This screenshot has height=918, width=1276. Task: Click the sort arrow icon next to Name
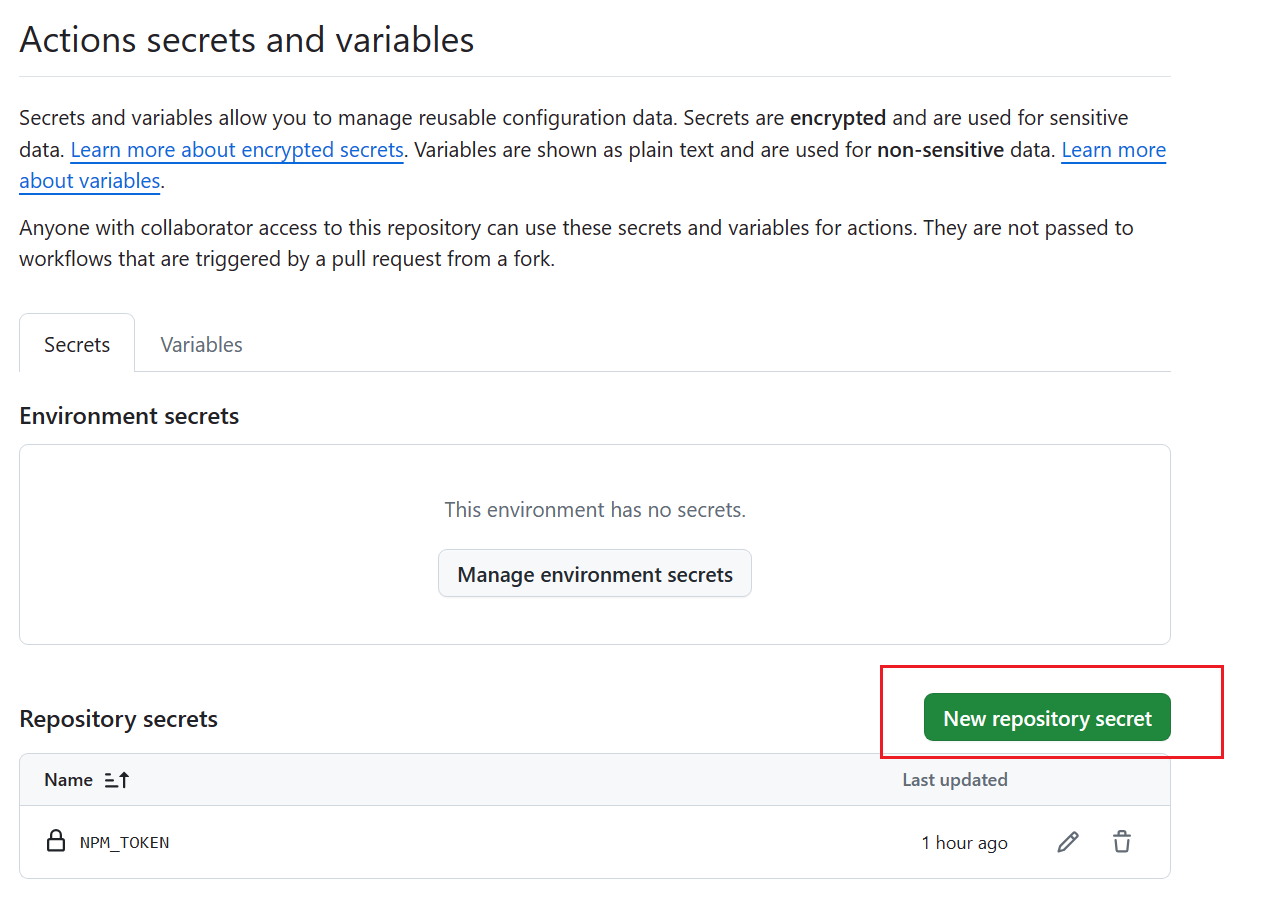117,780
